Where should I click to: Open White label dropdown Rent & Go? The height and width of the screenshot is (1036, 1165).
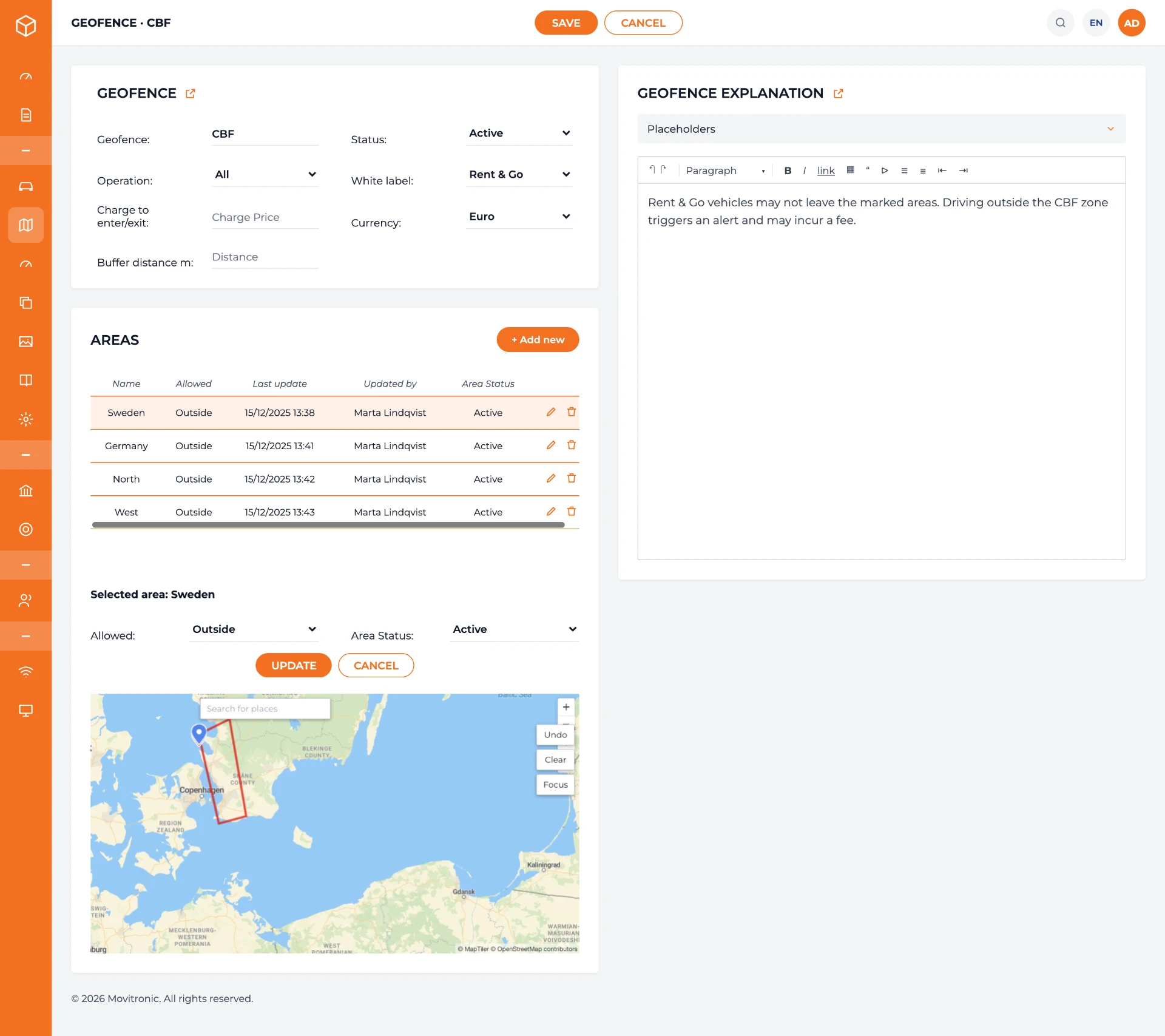coord(519,174)
